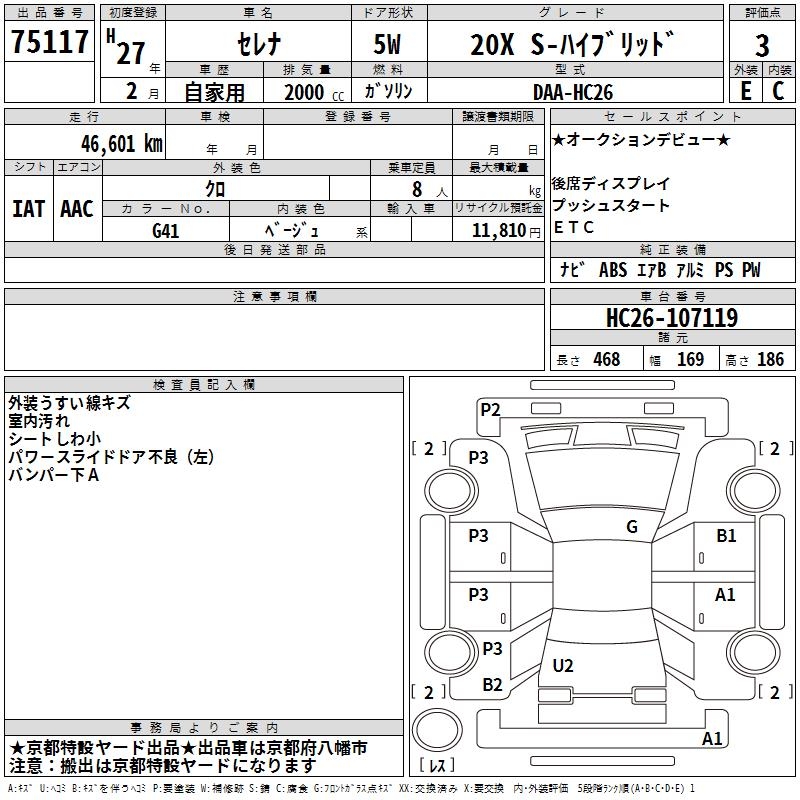Select the vehicle history value 自家用
Image resolution: width=800 pixels, height=800 pixels.
[x=214, y=92]
